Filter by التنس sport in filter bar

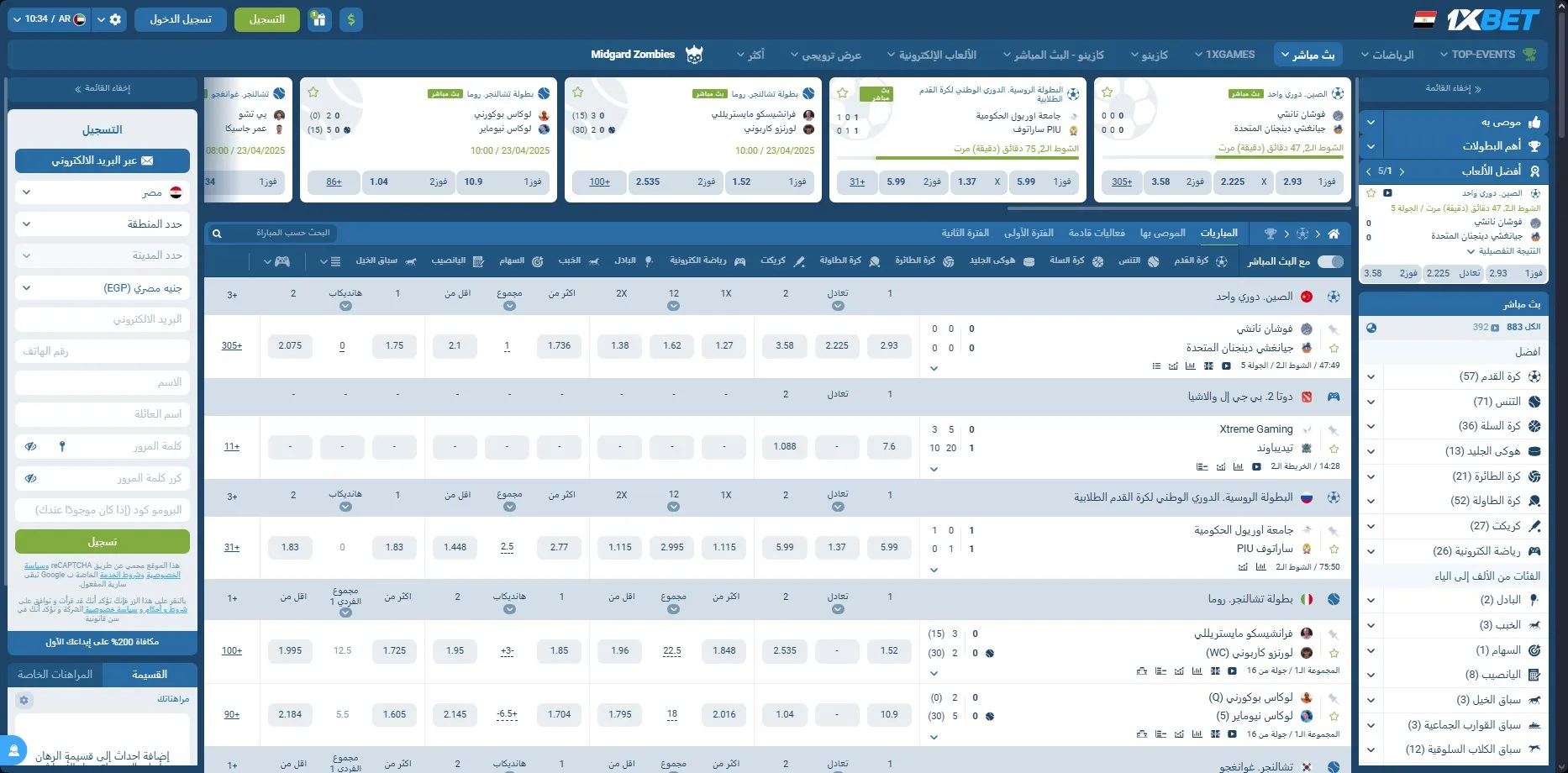[1139, 261]
